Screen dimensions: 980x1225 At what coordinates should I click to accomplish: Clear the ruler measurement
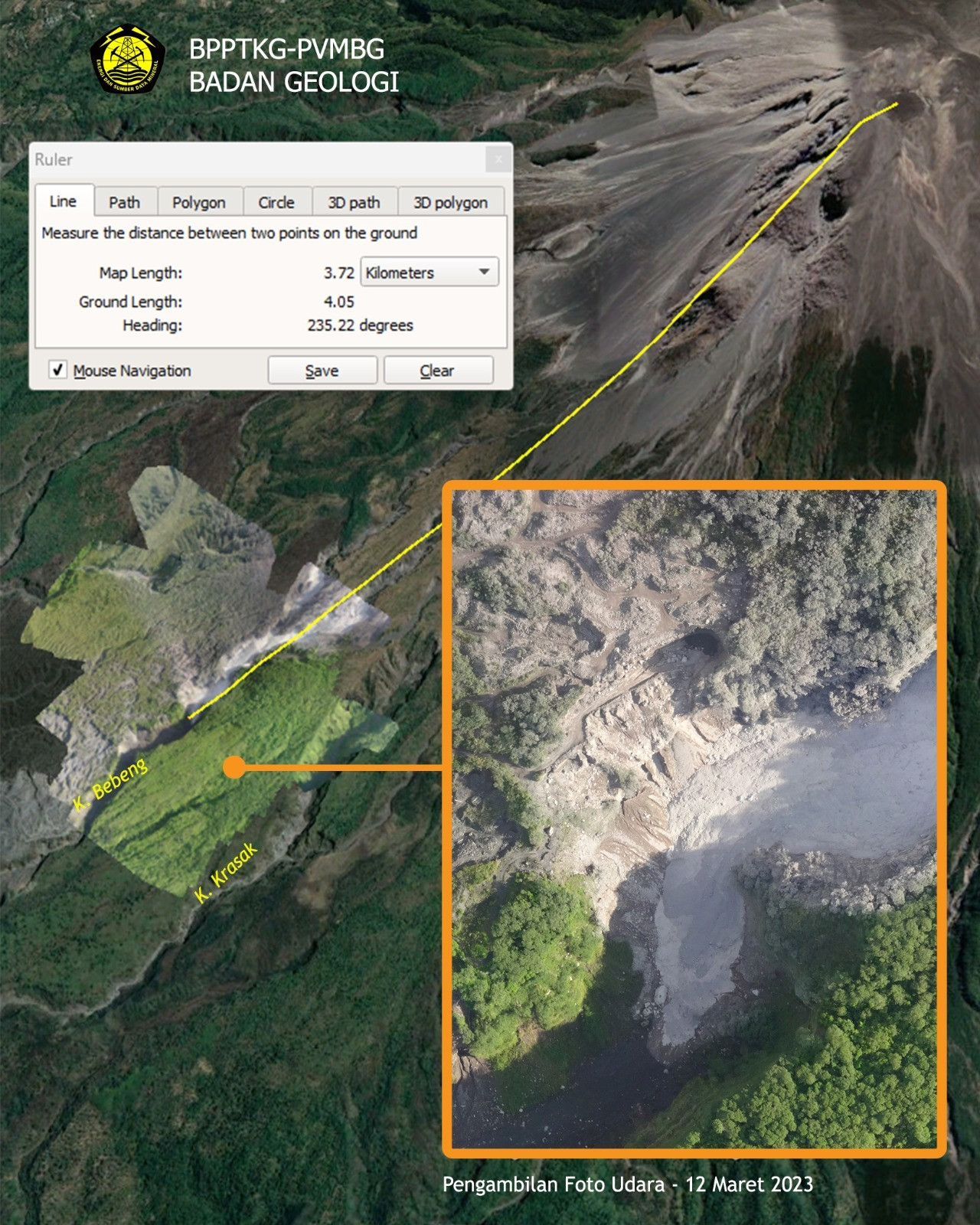pos(437,371)
